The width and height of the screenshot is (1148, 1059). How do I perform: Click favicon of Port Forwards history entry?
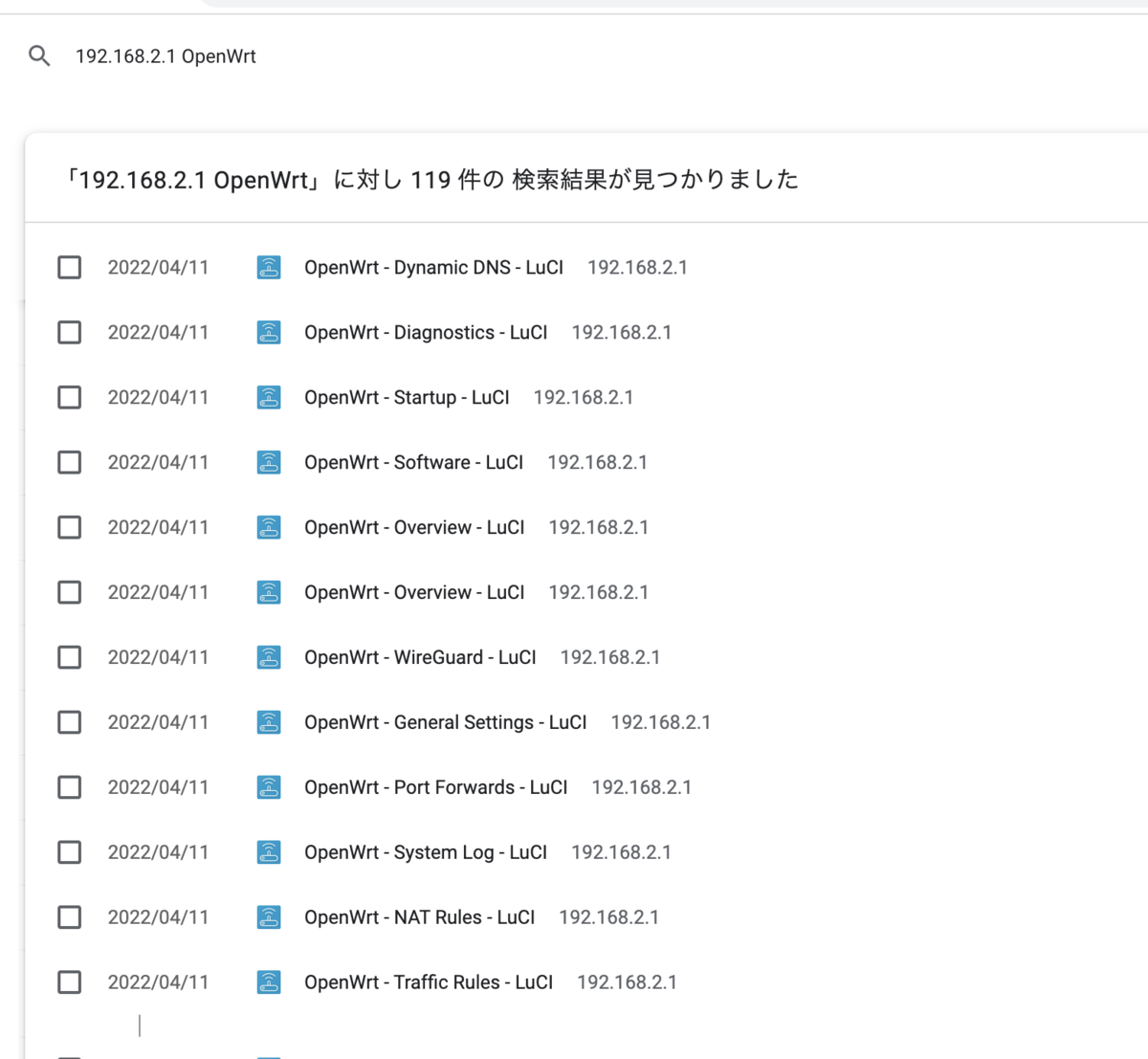(269, 788)
